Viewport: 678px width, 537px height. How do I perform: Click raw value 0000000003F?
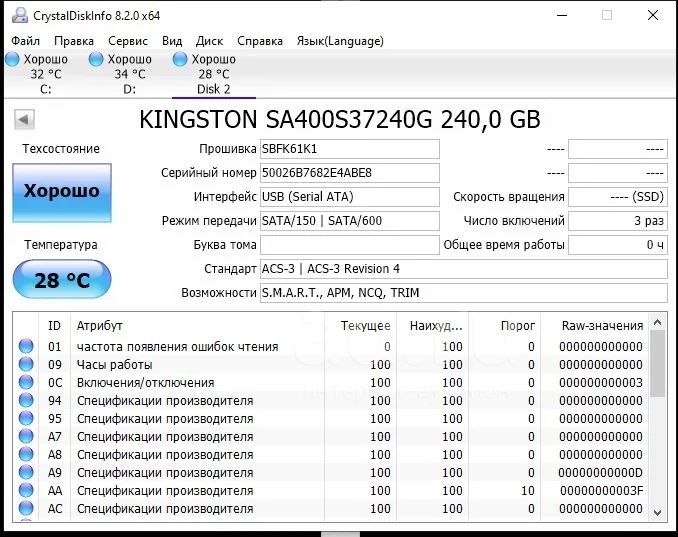coord(601,491)
